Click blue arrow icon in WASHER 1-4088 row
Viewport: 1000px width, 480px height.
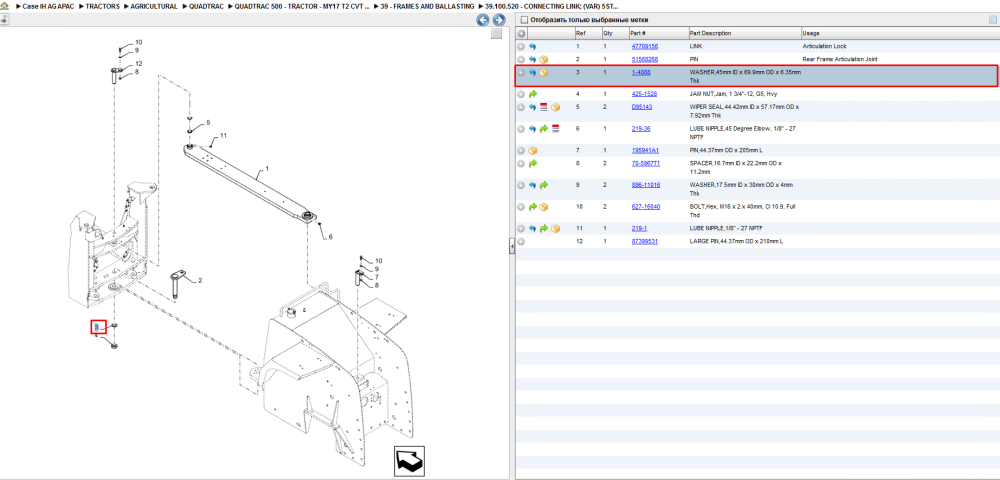point(533,73)
